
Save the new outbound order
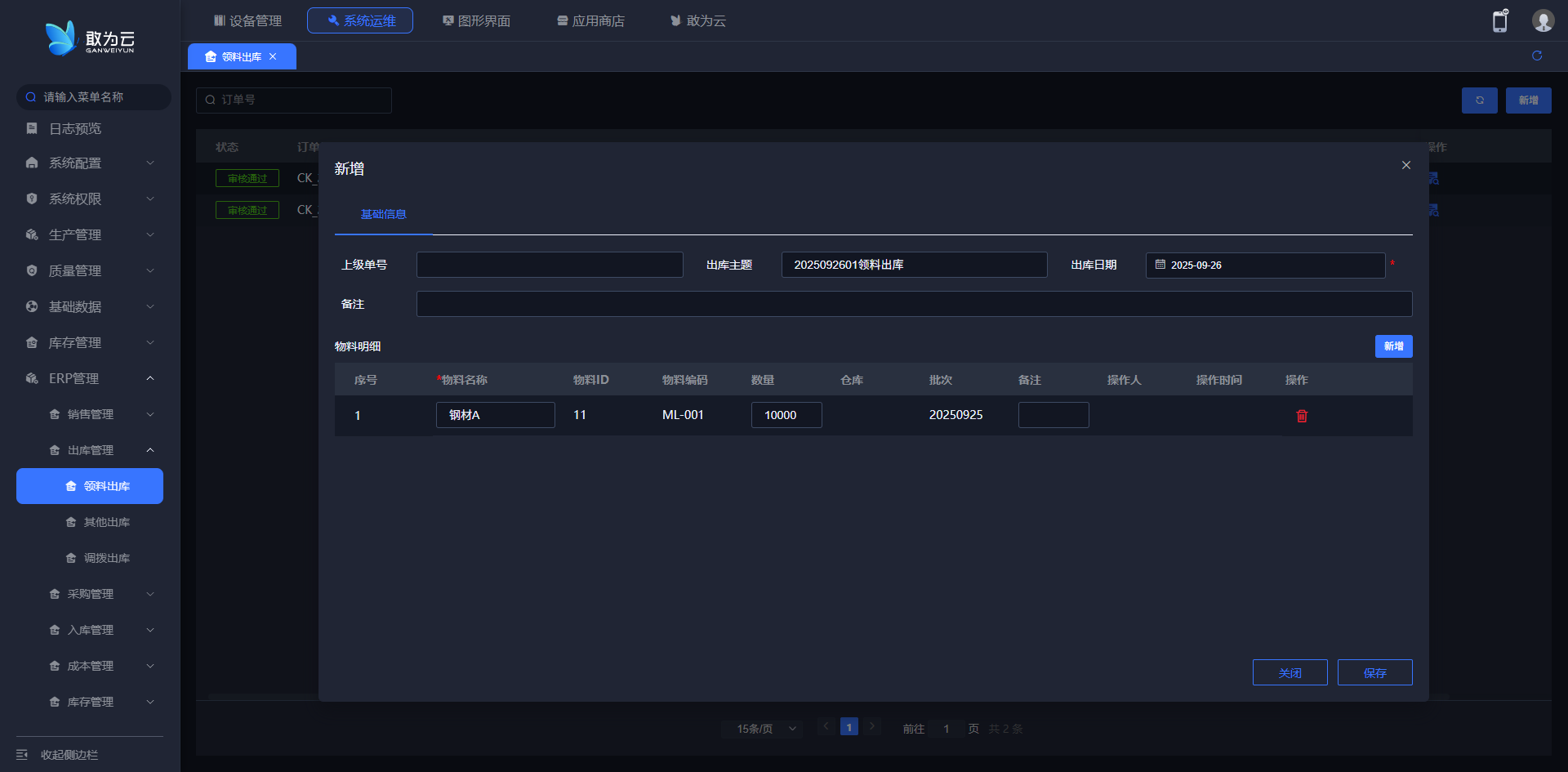1374,672
